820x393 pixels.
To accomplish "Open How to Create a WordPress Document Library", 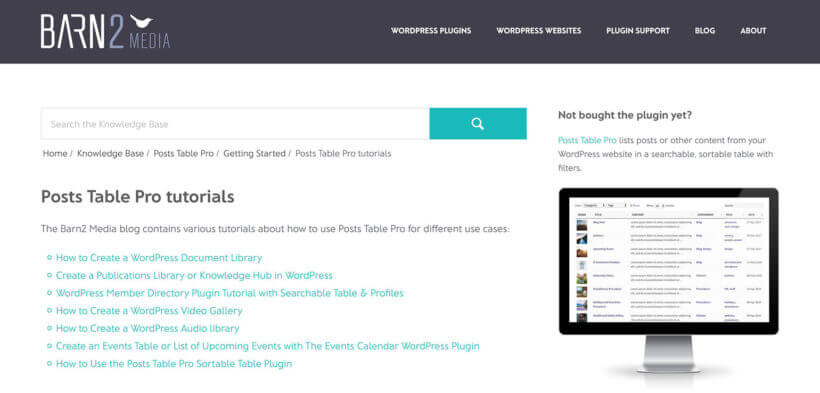I will point(159,258).
